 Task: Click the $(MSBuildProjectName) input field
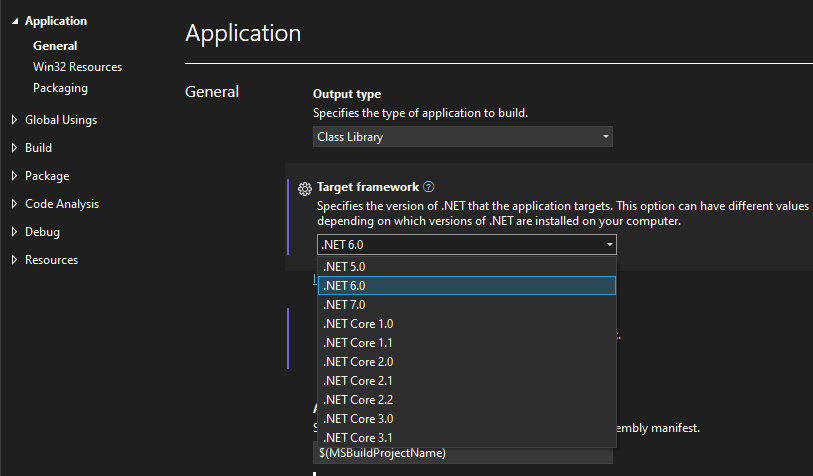coord(462,454)
